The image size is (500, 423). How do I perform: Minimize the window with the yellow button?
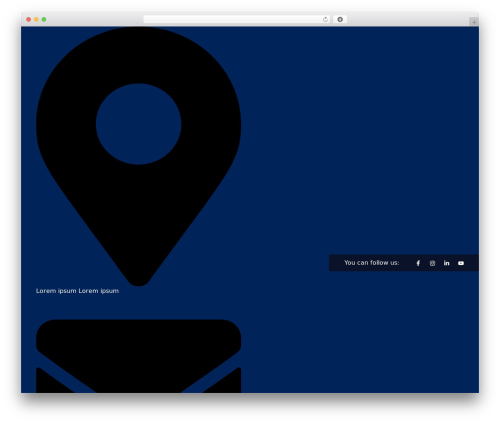pos(36,19)
